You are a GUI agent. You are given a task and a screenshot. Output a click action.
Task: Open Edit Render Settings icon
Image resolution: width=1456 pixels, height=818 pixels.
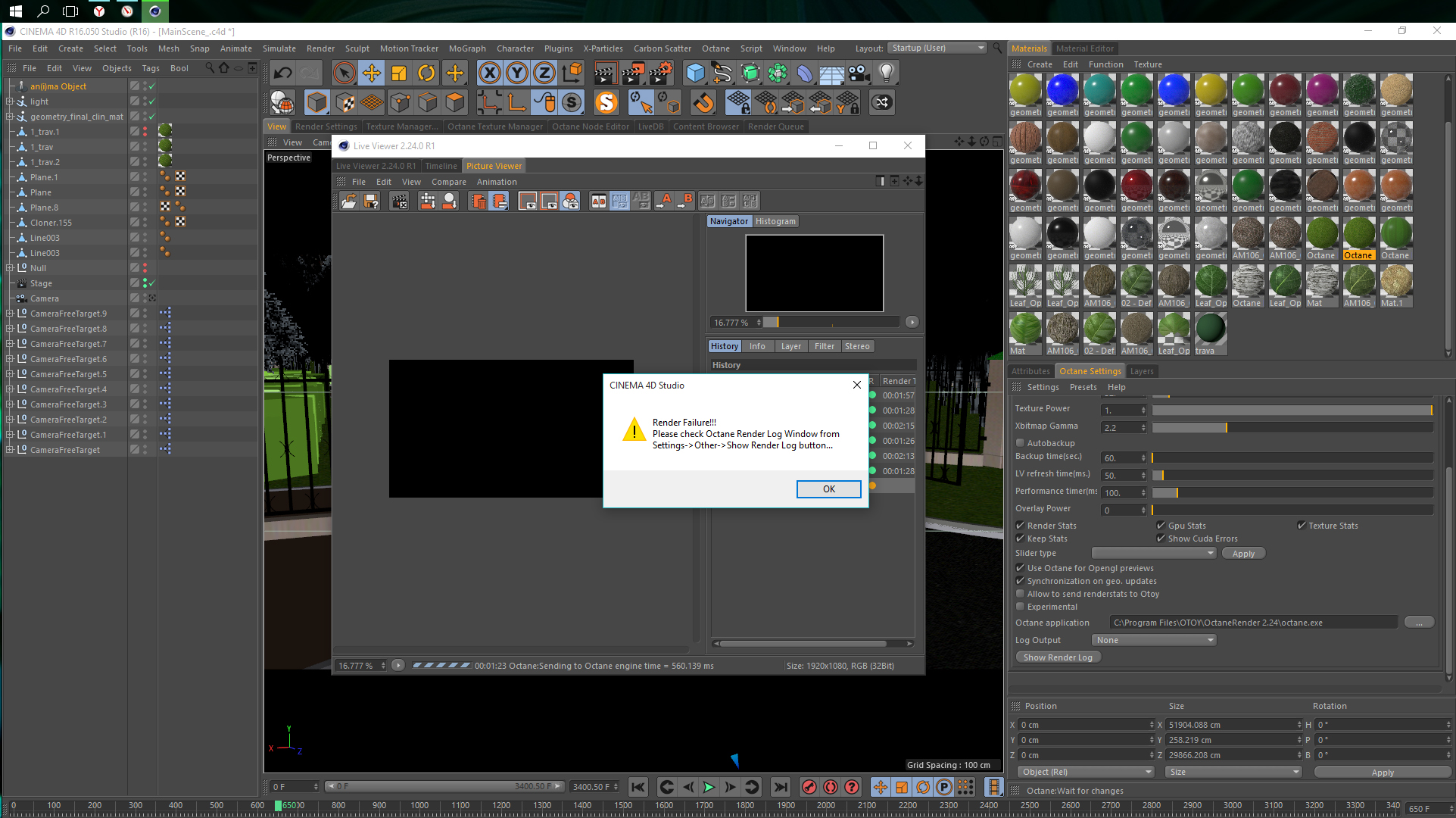tap(660, 73)
